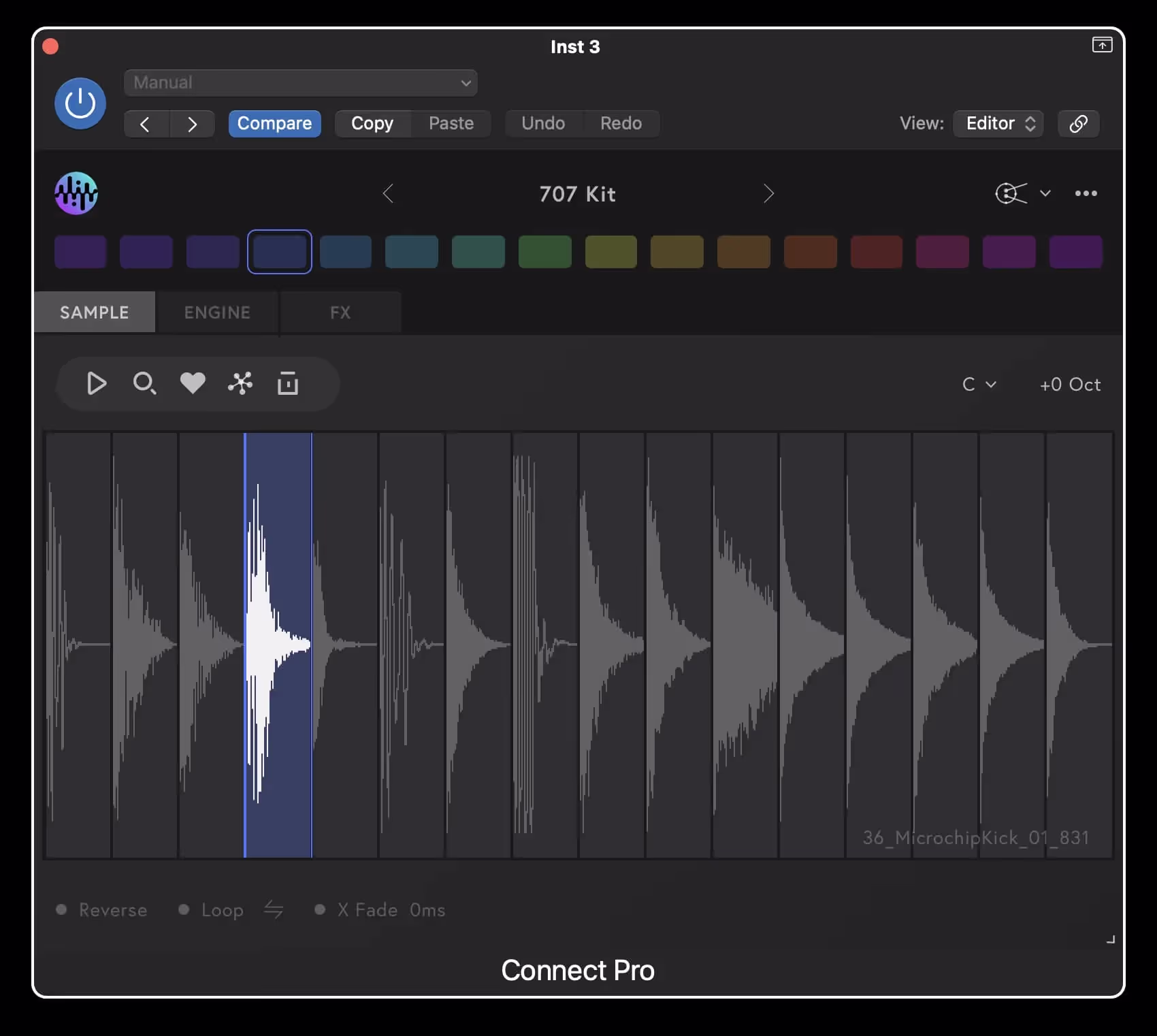The width and height of the screenshot is (1157, 1036).
Task: Switch to previous kit before 707 Kit
Action: pos(388,193)
